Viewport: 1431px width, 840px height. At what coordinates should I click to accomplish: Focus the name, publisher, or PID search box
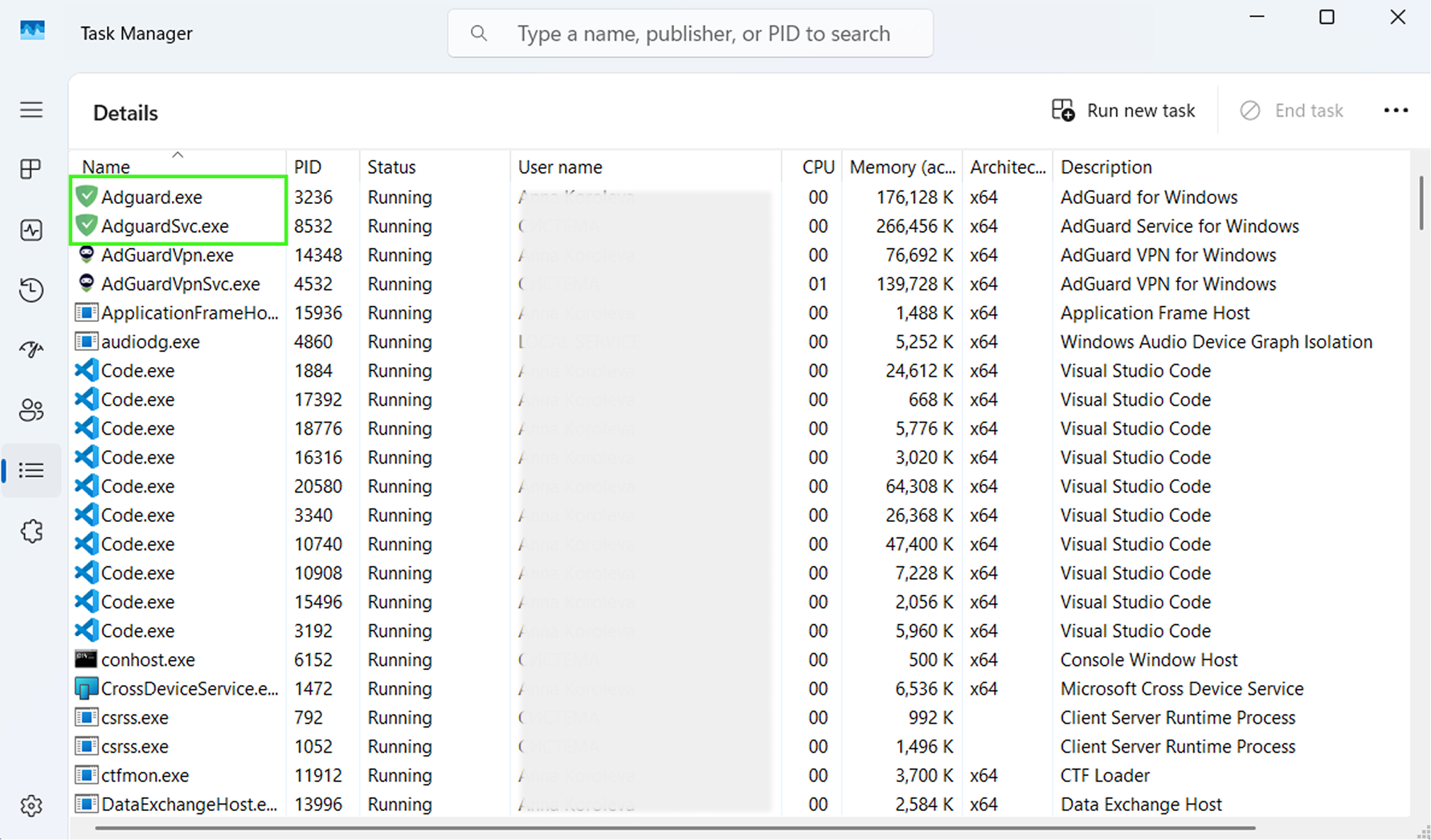[x=690, y=34]
